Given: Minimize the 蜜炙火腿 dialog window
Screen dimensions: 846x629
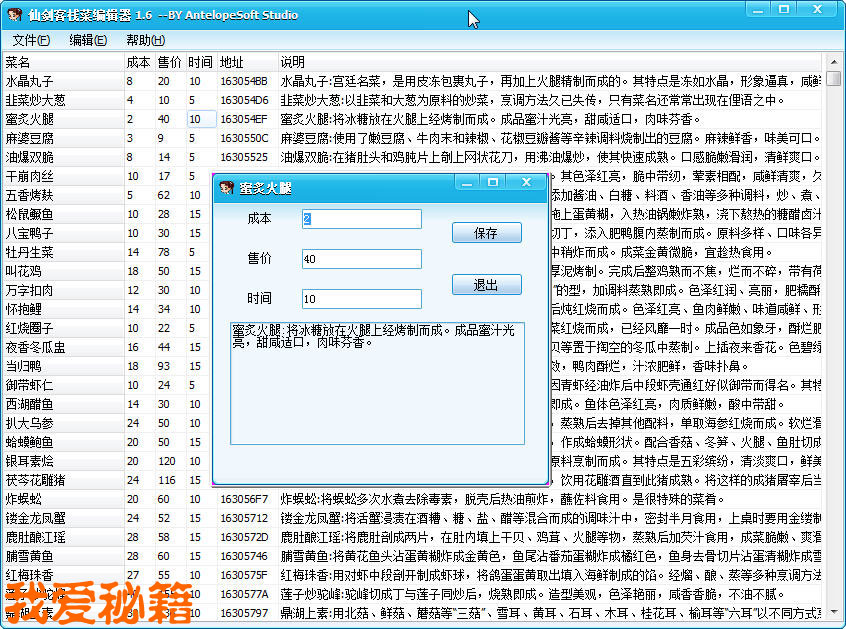Looking at the screenshot, I should click(465, 182).
